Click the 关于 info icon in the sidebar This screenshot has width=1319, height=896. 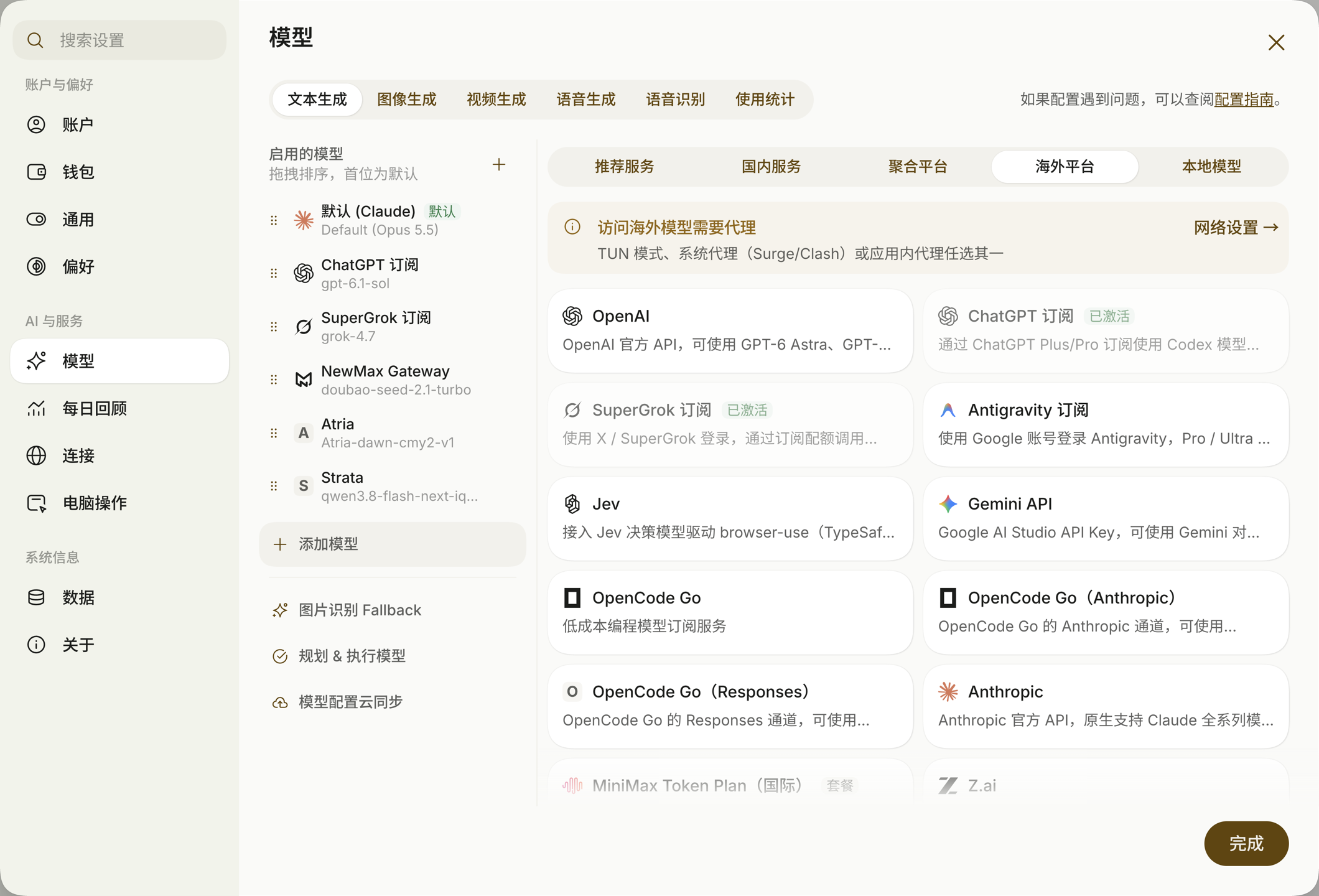36,645
